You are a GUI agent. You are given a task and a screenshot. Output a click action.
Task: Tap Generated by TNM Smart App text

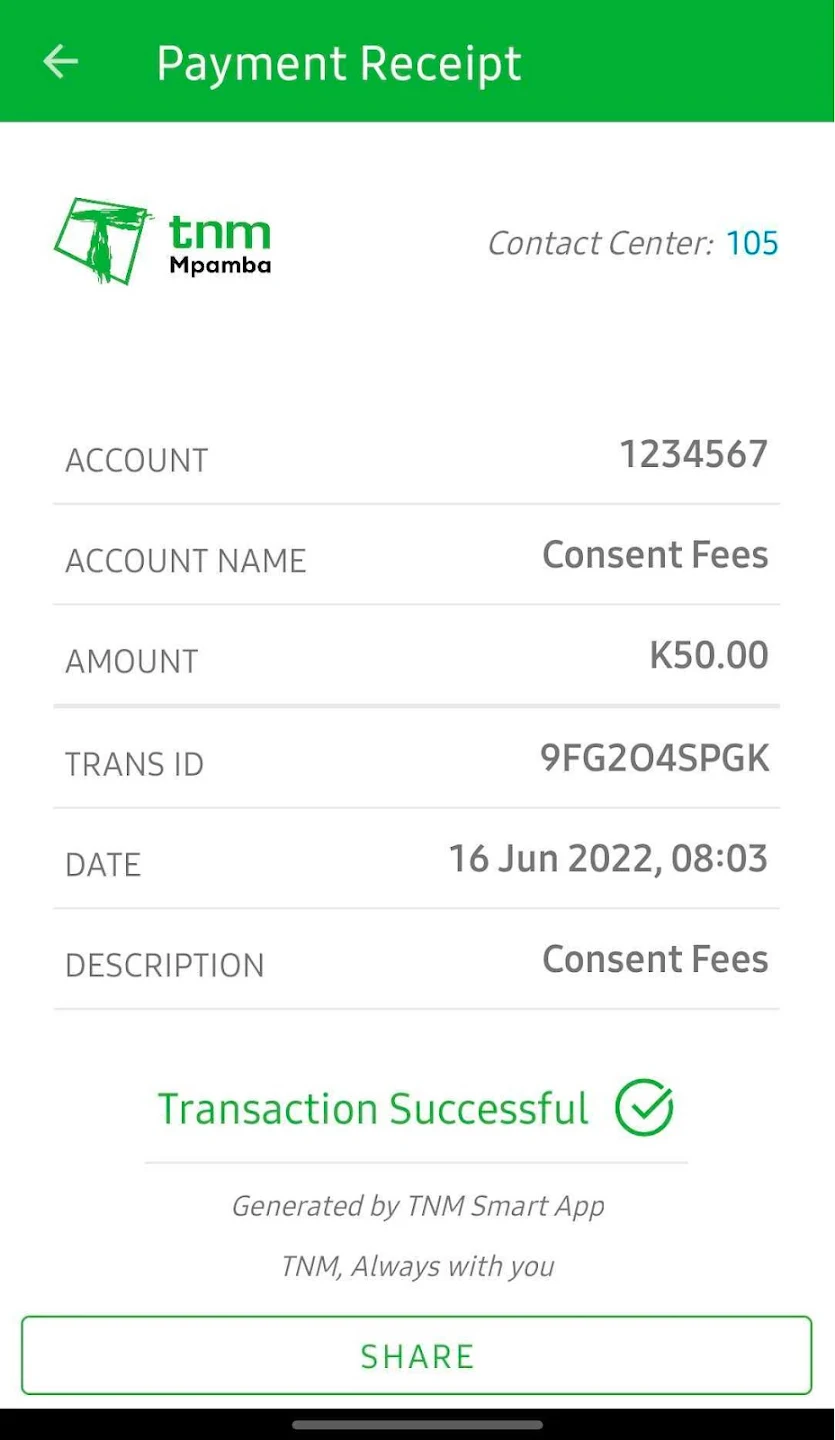(x=418, y=1206)
